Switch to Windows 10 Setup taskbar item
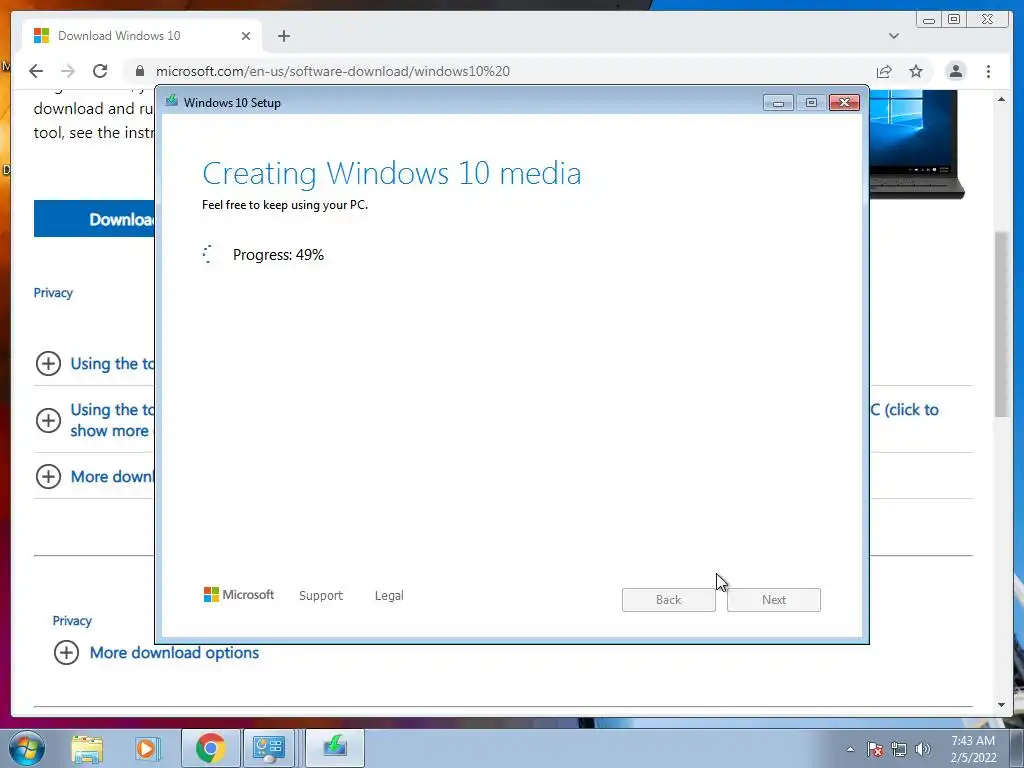This screenshot has width=1024, height=768. tap(334, 748)
